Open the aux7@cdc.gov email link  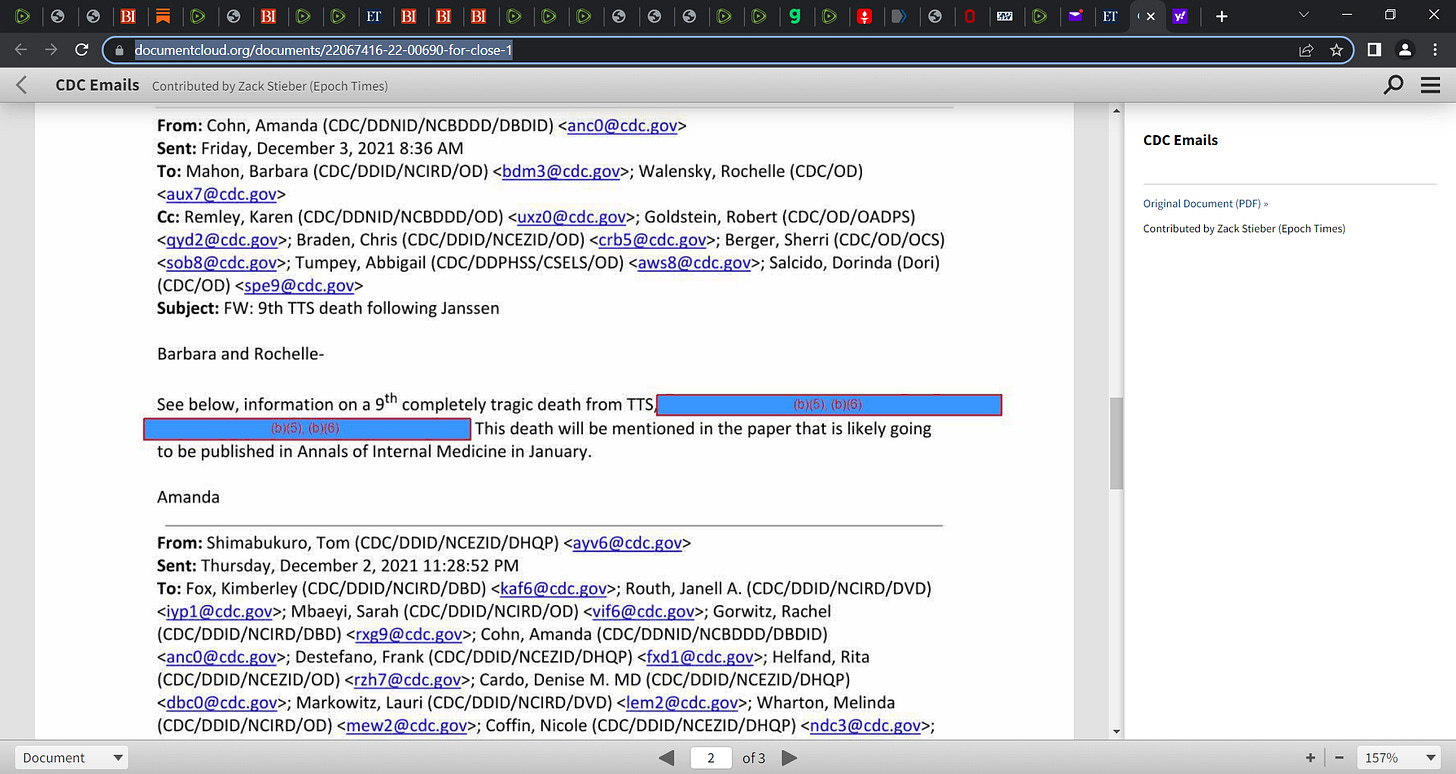click(221, 194)
